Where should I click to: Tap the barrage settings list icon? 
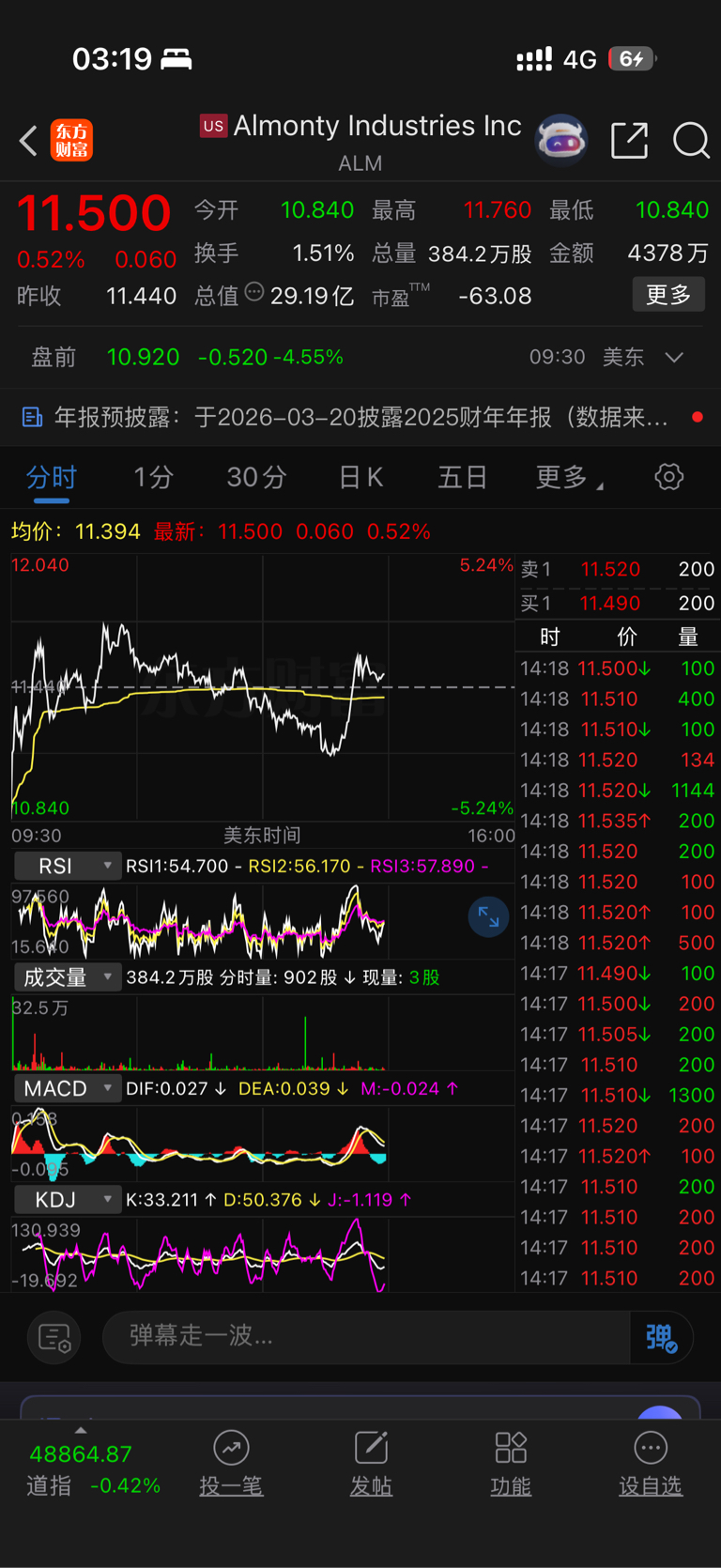(54, 1337)
